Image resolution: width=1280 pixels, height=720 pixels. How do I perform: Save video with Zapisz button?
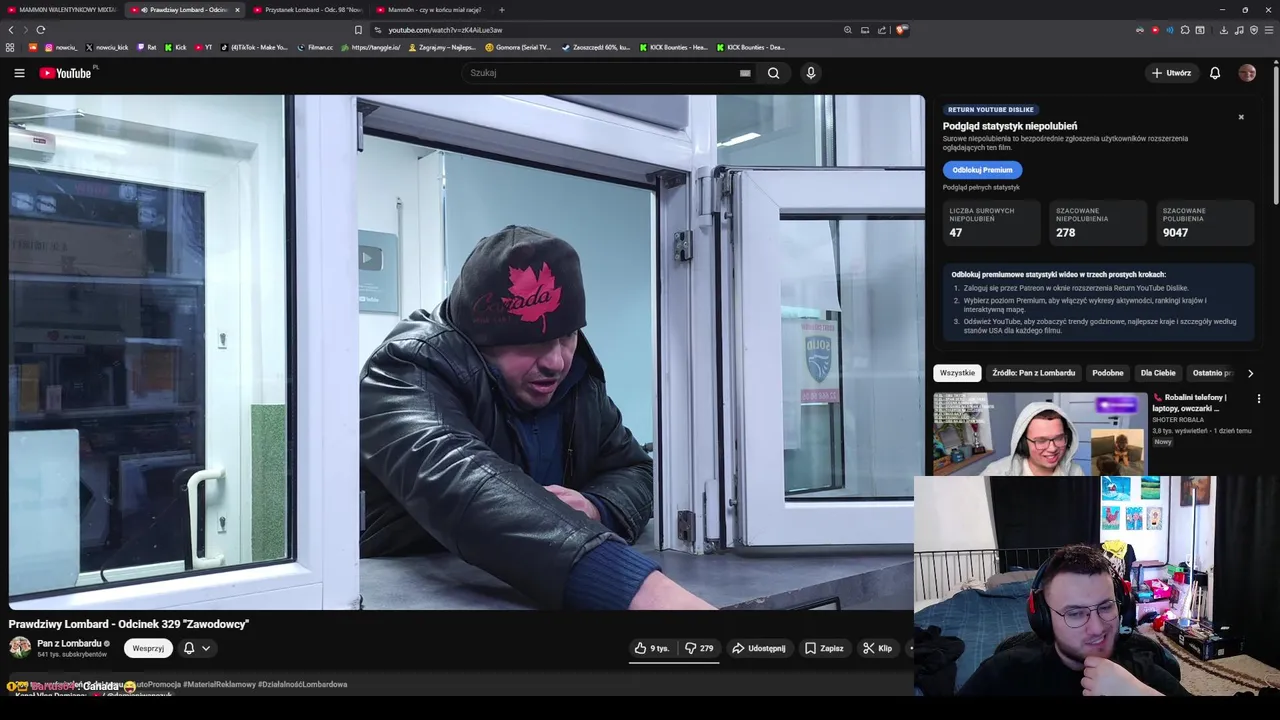coord(824,648)
